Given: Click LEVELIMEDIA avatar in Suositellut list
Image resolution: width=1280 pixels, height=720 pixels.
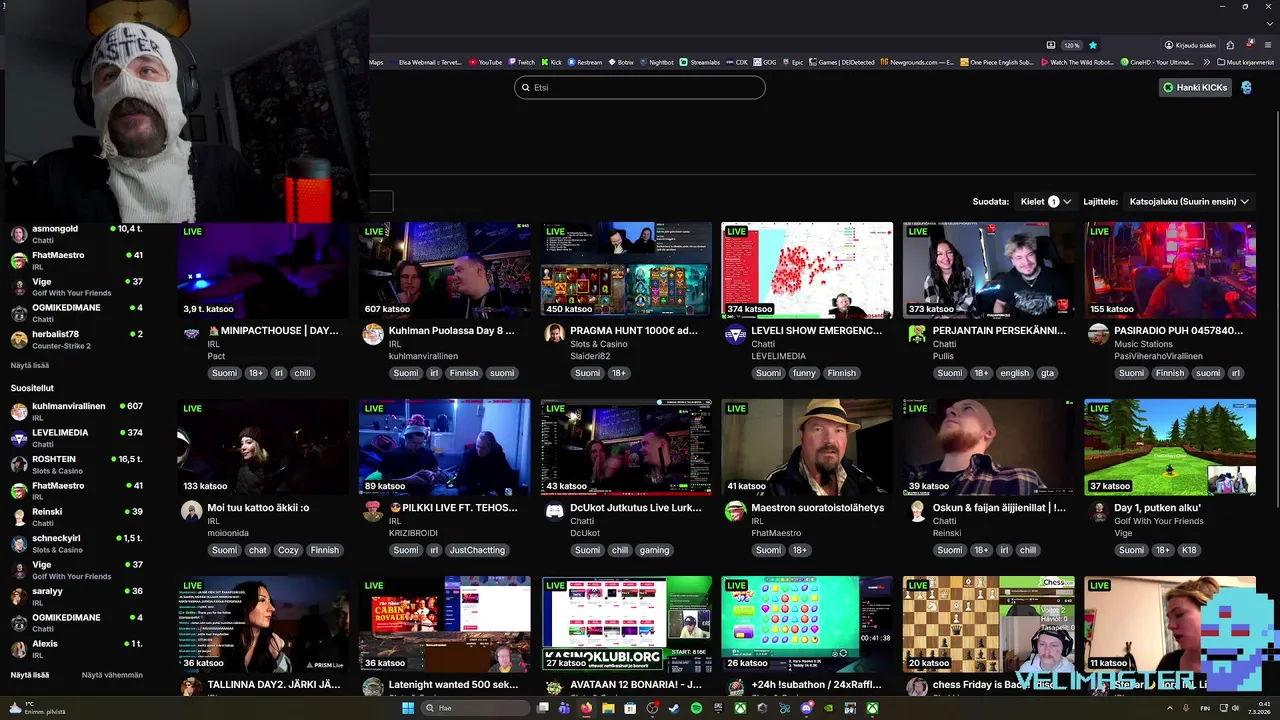Looking at the screenshot, I should 19,439.
